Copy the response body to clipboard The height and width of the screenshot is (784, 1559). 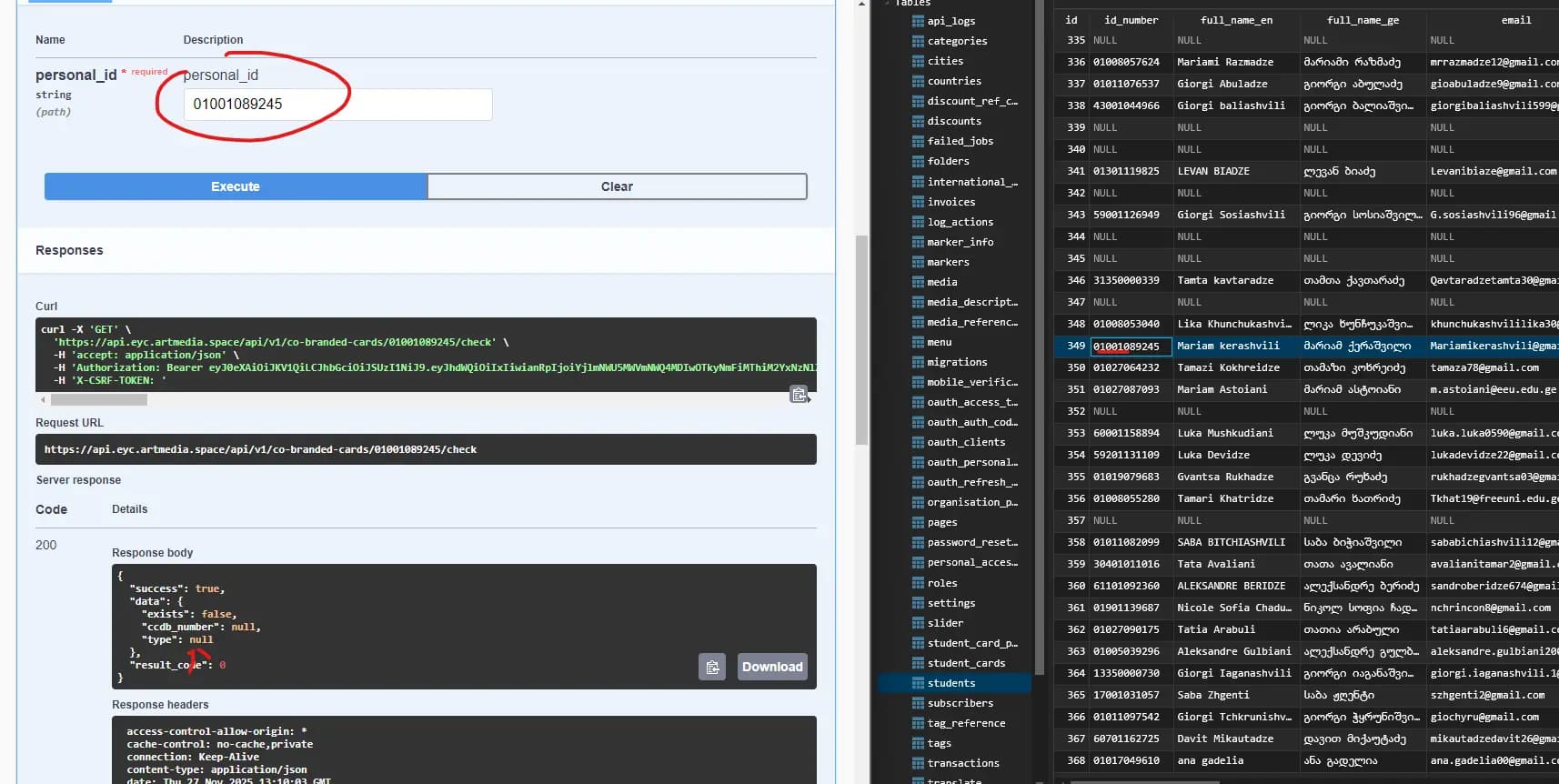pyautogui.click(x=712, y=667)
